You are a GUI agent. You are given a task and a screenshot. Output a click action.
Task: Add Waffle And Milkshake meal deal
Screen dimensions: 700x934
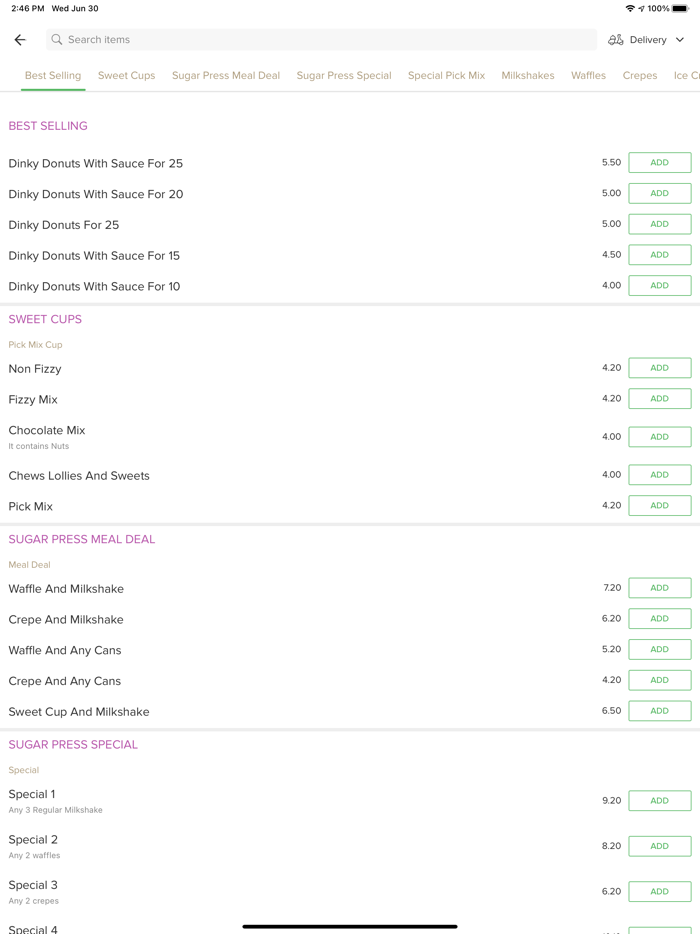pyautogui.click(x=659, y=588)
